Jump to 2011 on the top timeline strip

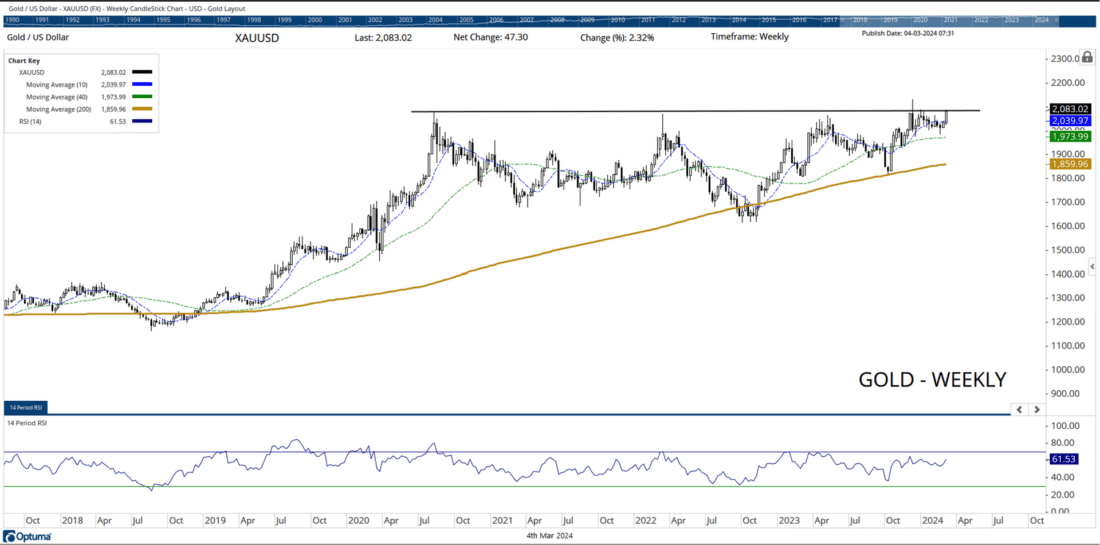coord(649,20)
